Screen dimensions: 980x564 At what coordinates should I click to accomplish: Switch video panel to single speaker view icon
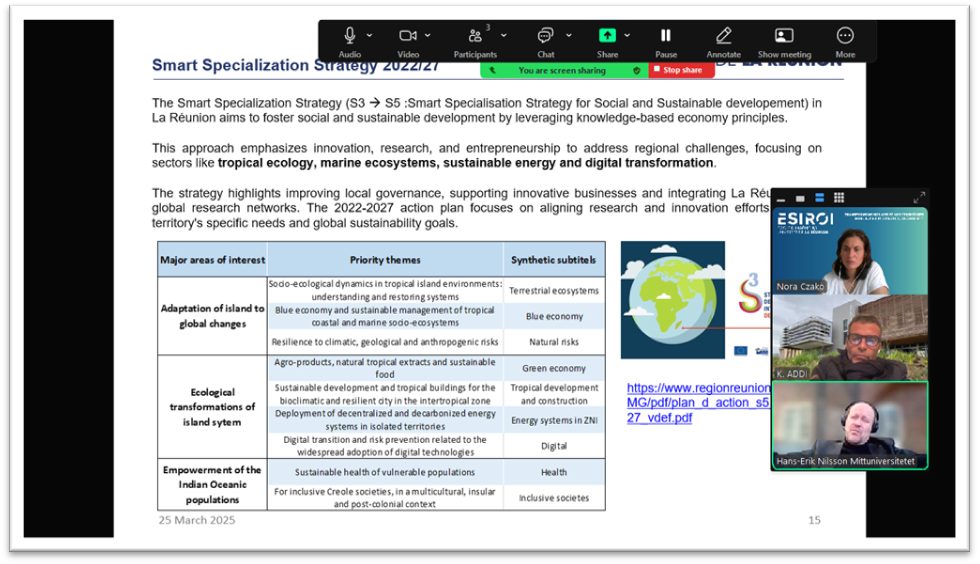[800, 199]
